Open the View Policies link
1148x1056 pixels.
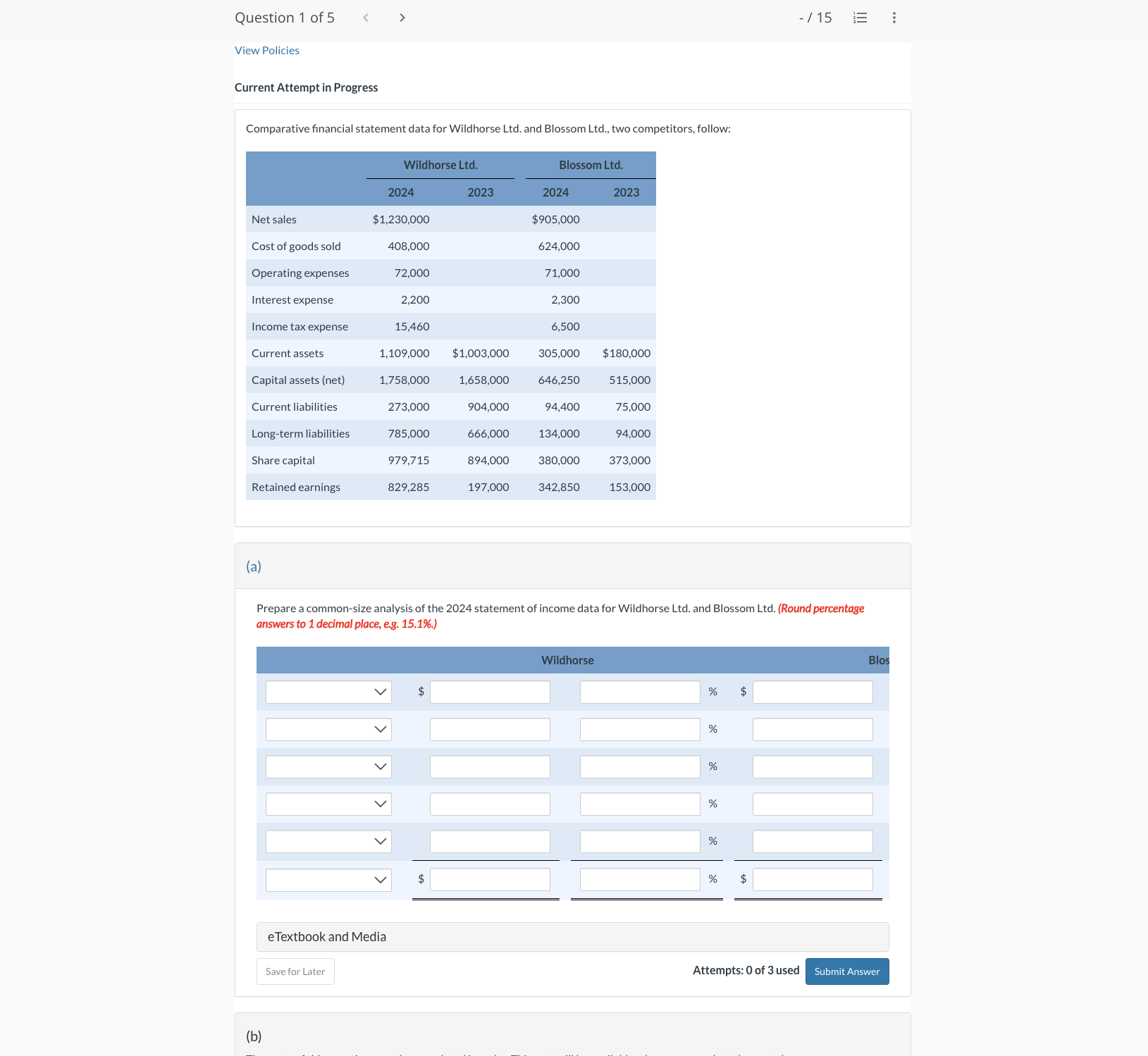click(266, 50)
